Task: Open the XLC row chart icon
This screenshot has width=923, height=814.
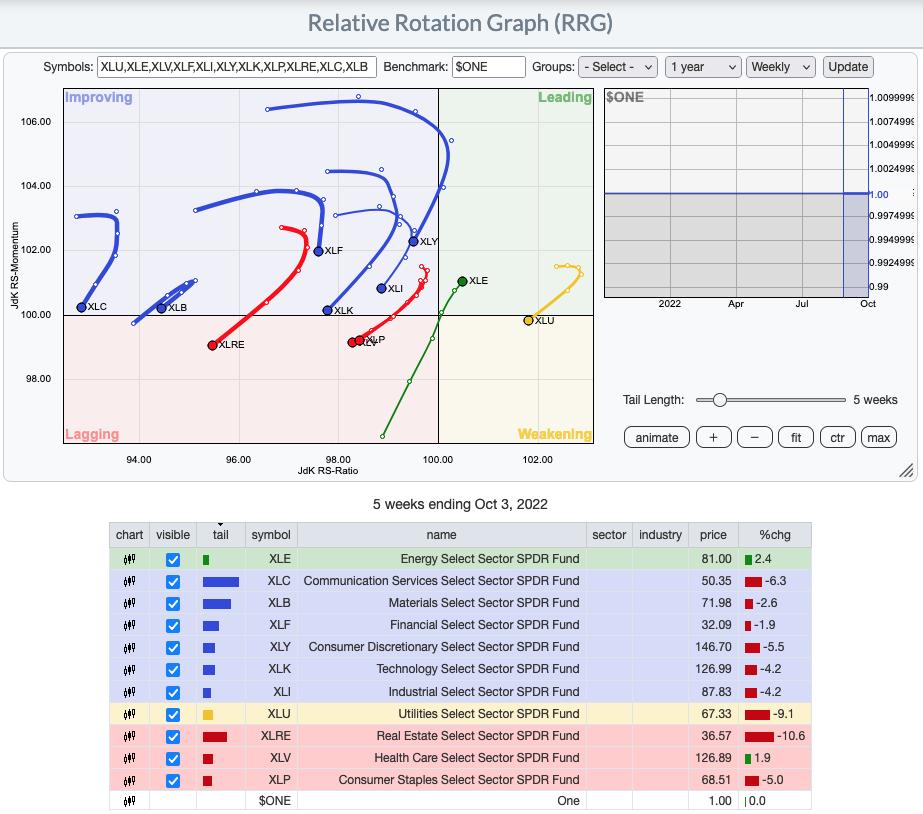Action: [130, 581]
